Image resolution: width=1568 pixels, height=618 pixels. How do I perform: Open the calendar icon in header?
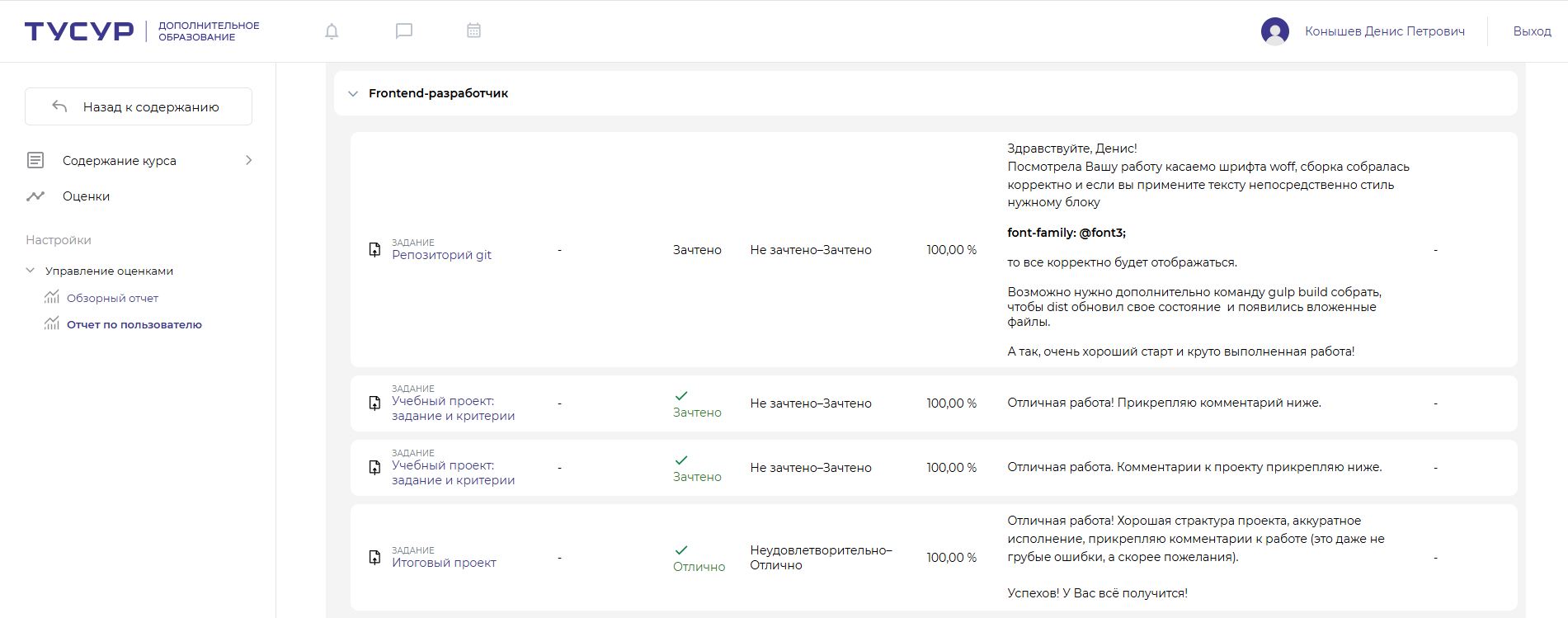(473, 31)
